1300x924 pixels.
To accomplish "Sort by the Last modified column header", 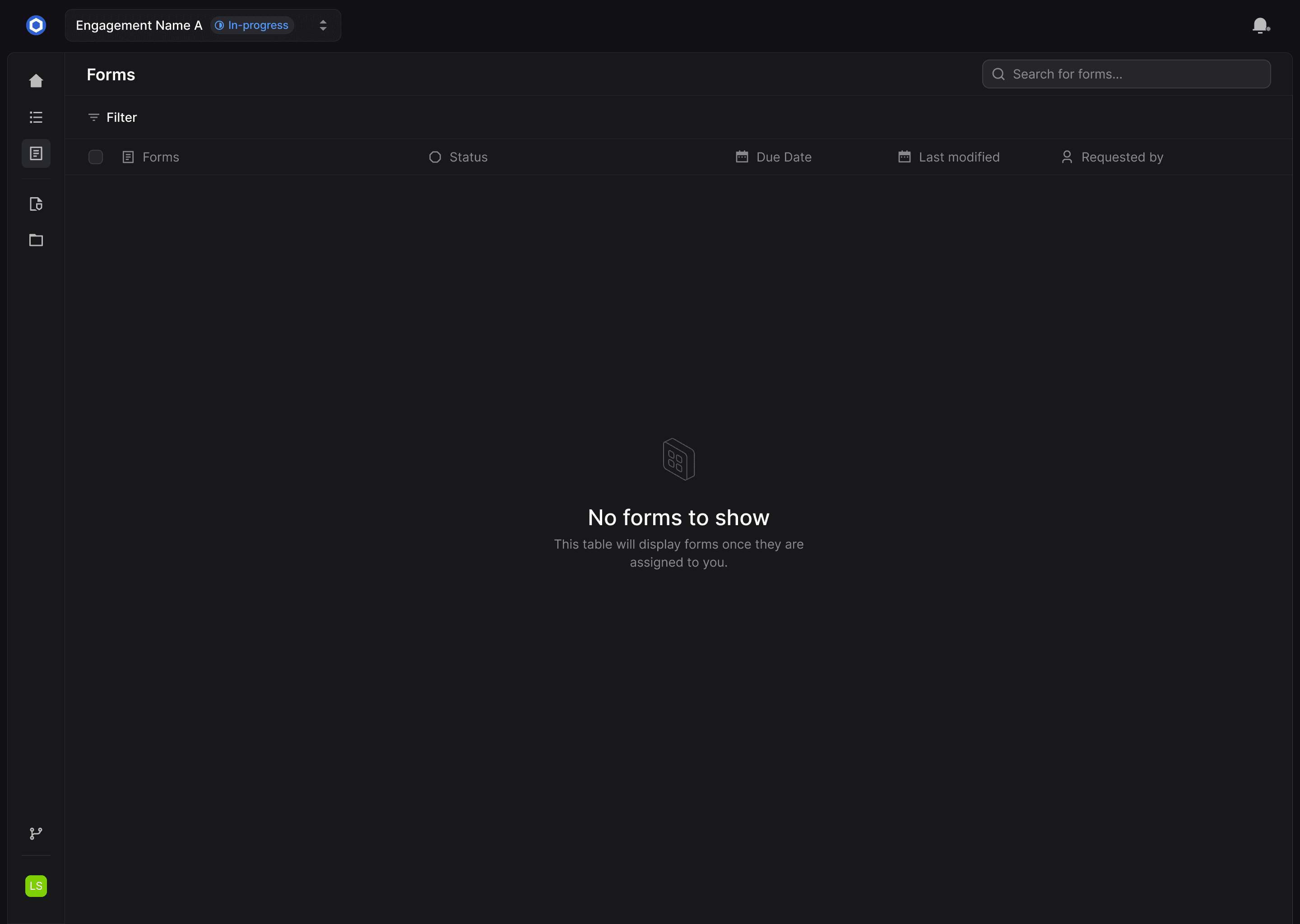I will 949,157.
